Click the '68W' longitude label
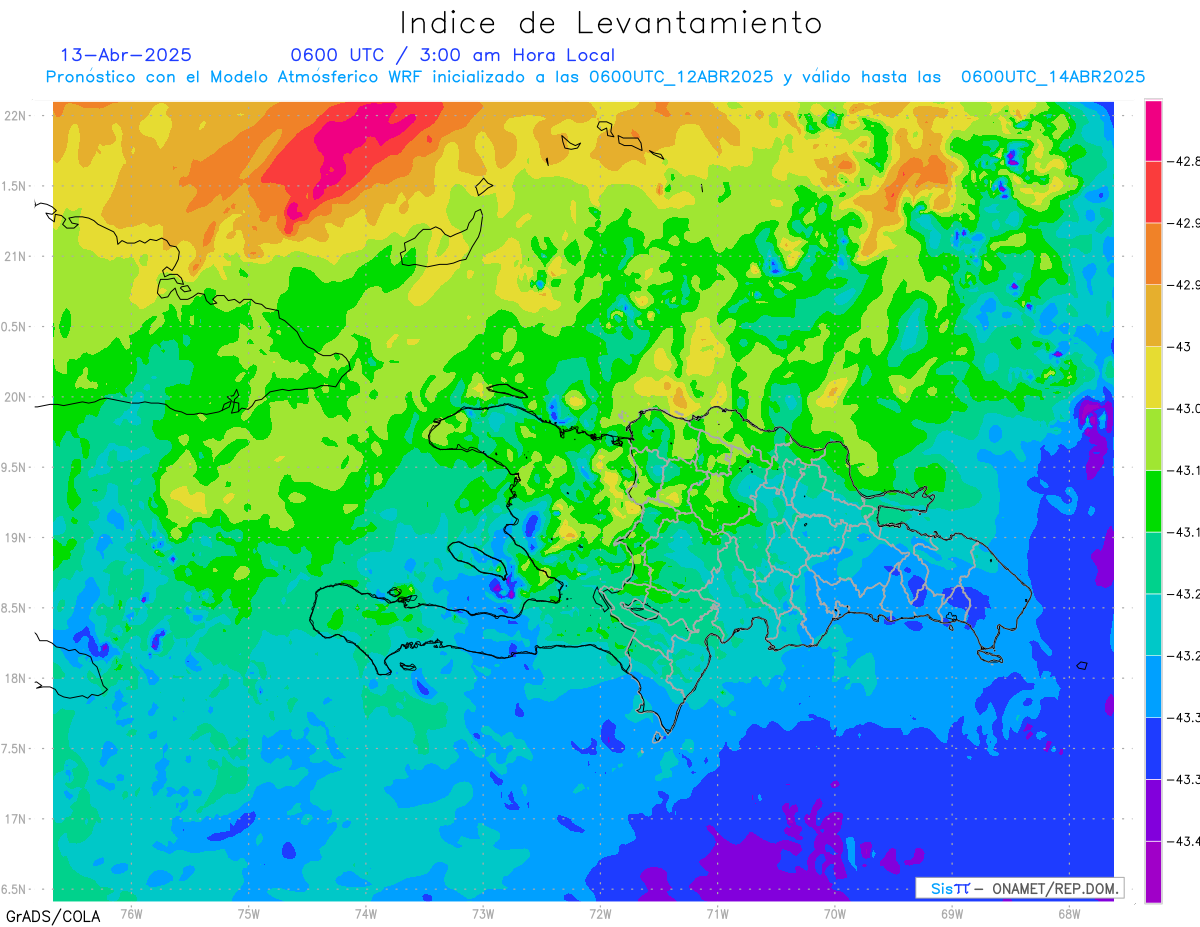The image size is (1200, 927). [x=1069, y=913]
